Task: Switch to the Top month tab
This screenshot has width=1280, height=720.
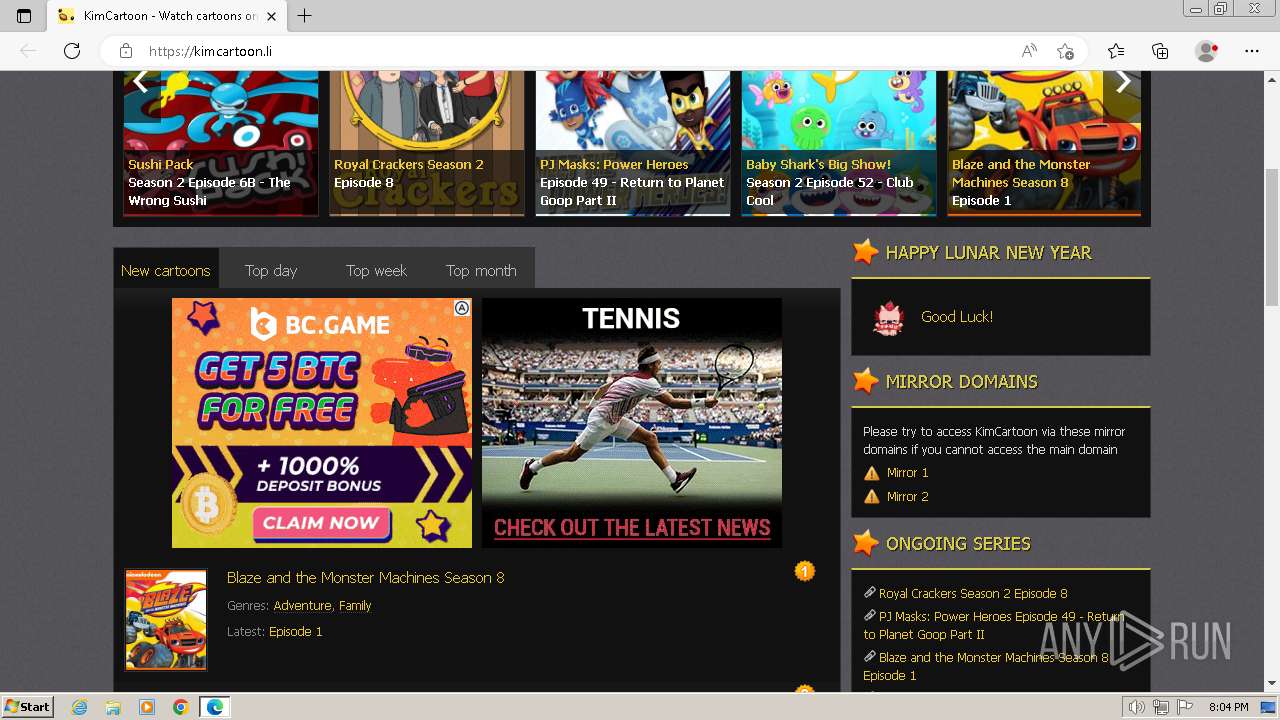Action: [481, 270]
